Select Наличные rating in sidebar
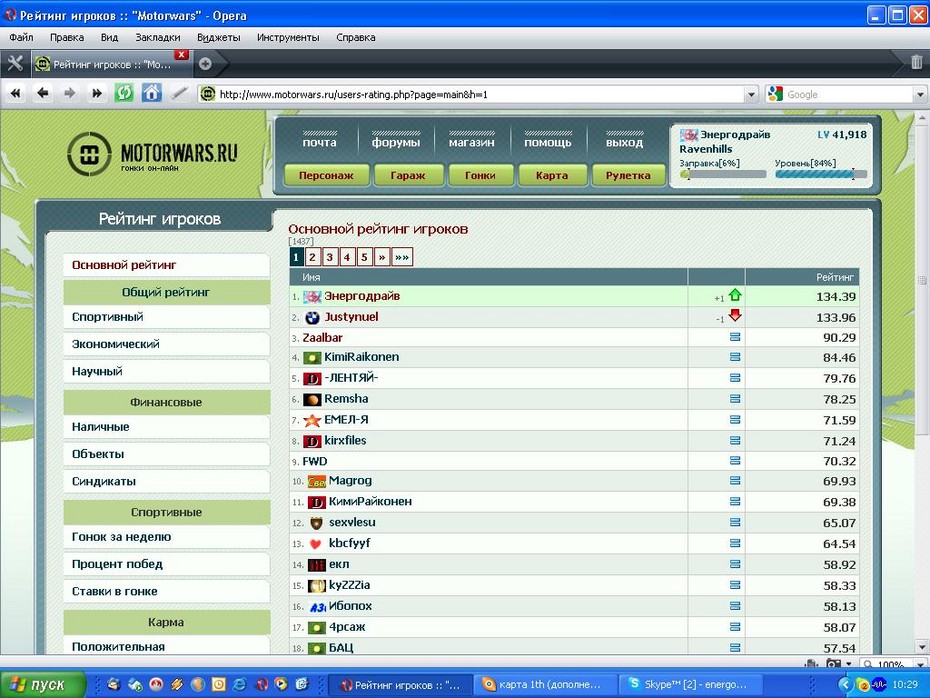The width and height of the screenshot is (930, 698). [x=166, y=427]
